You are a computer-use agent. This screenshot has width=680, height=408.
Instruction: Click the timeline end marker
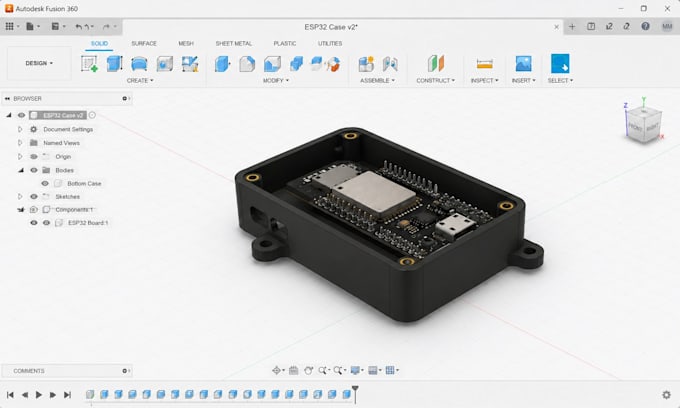355,394
